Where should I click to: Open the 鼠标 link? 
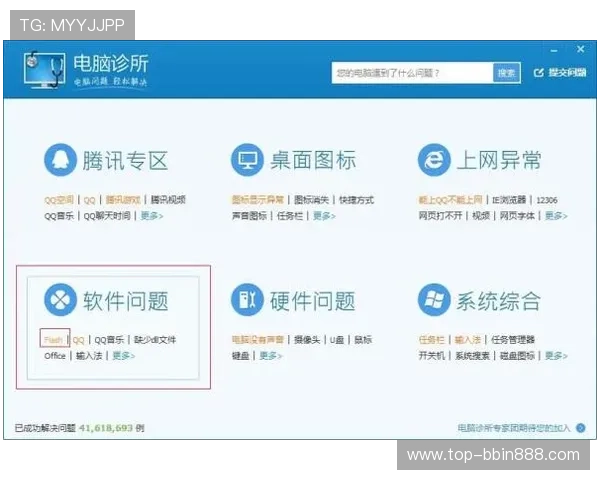coord(363,340)
